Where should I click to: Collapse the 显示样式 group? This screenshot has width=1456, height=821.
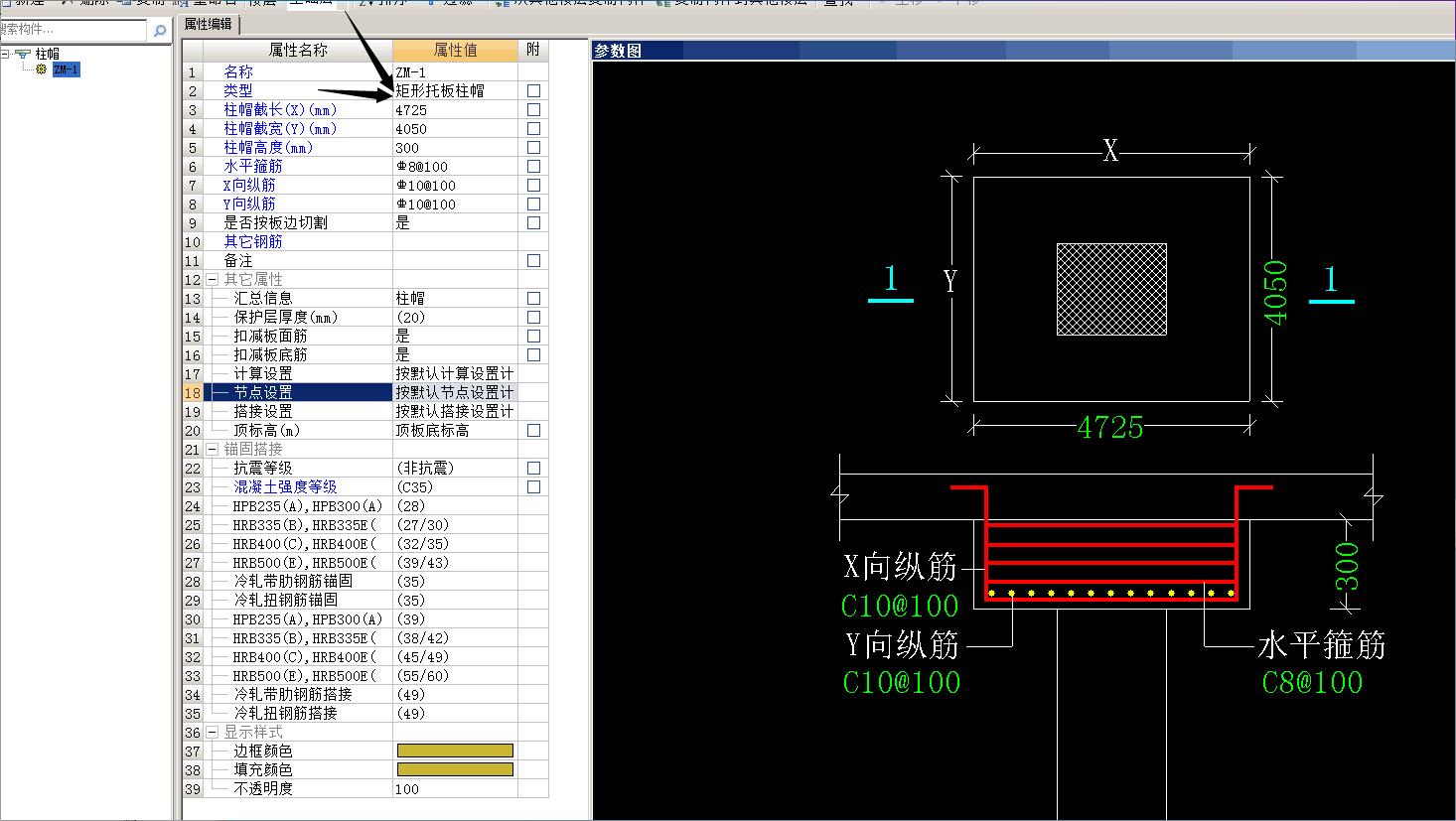(x=212, y=733)
